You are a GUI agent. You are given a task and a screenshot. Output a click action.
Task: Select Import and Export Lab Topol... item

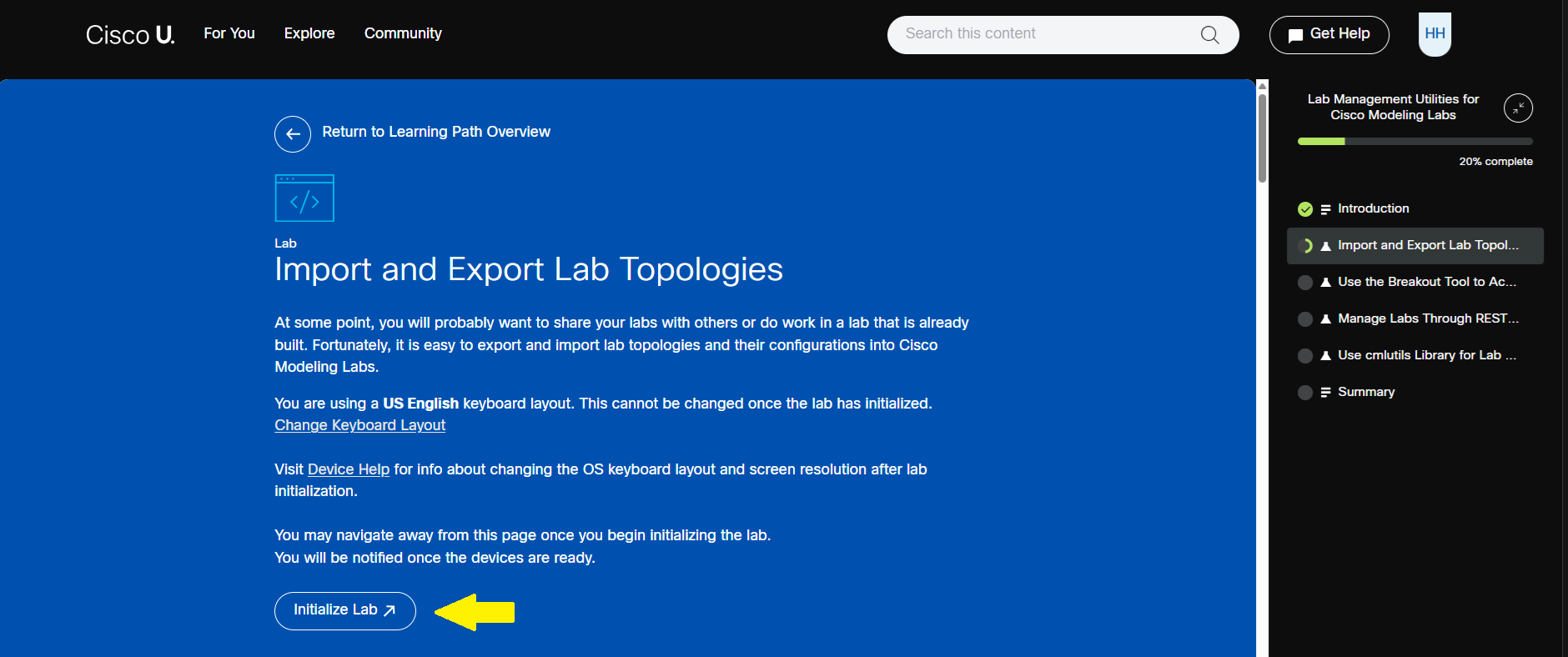[1415, 246]
